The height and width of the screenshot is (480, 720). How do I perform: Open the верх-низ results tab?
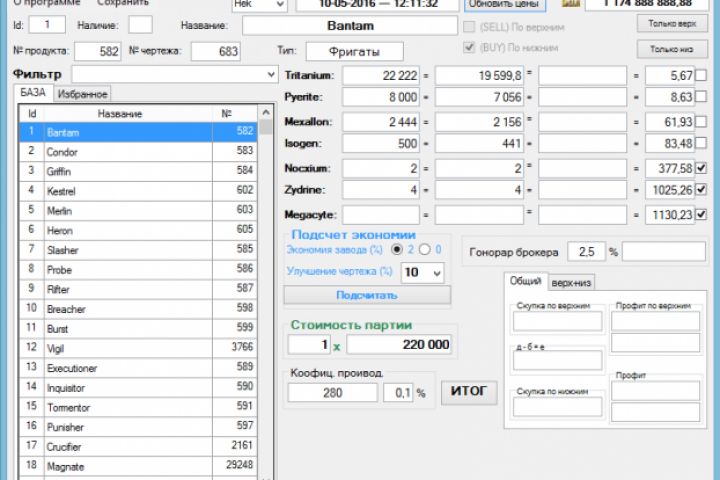click(571, 283)
